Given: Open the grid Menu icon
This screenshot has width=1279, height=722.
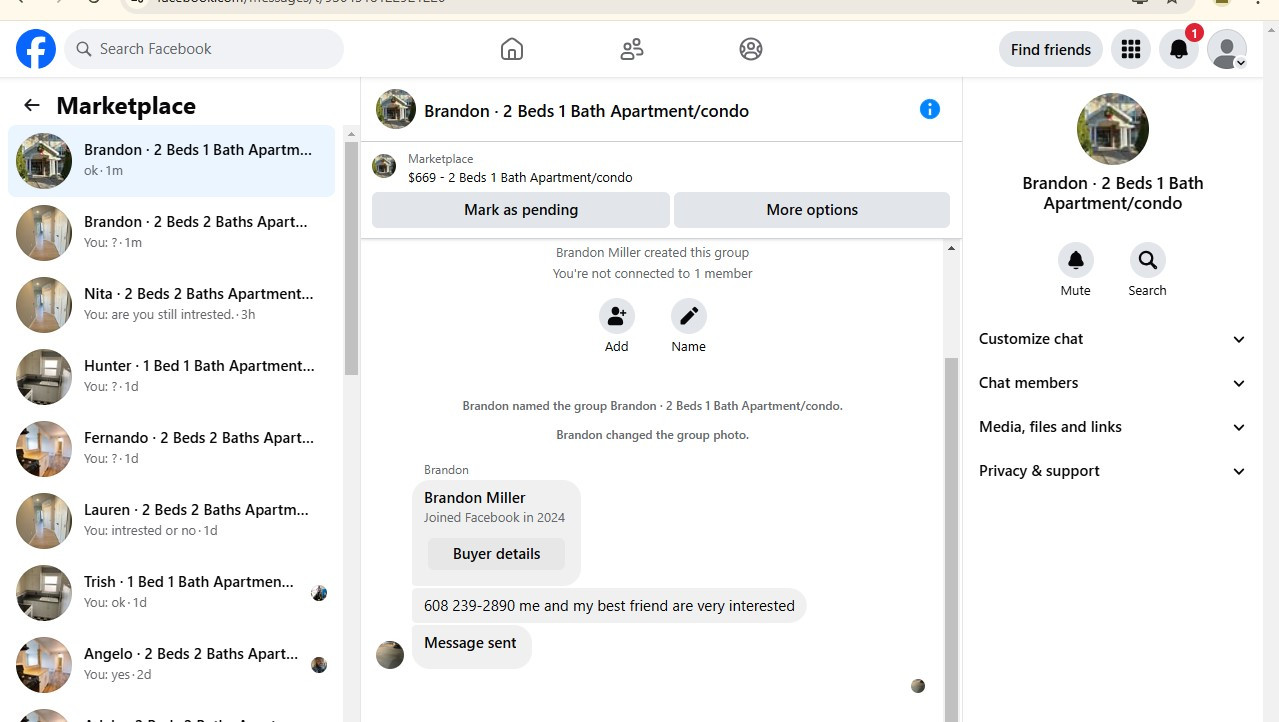Looking at the screenshot, I should 1131,49.
